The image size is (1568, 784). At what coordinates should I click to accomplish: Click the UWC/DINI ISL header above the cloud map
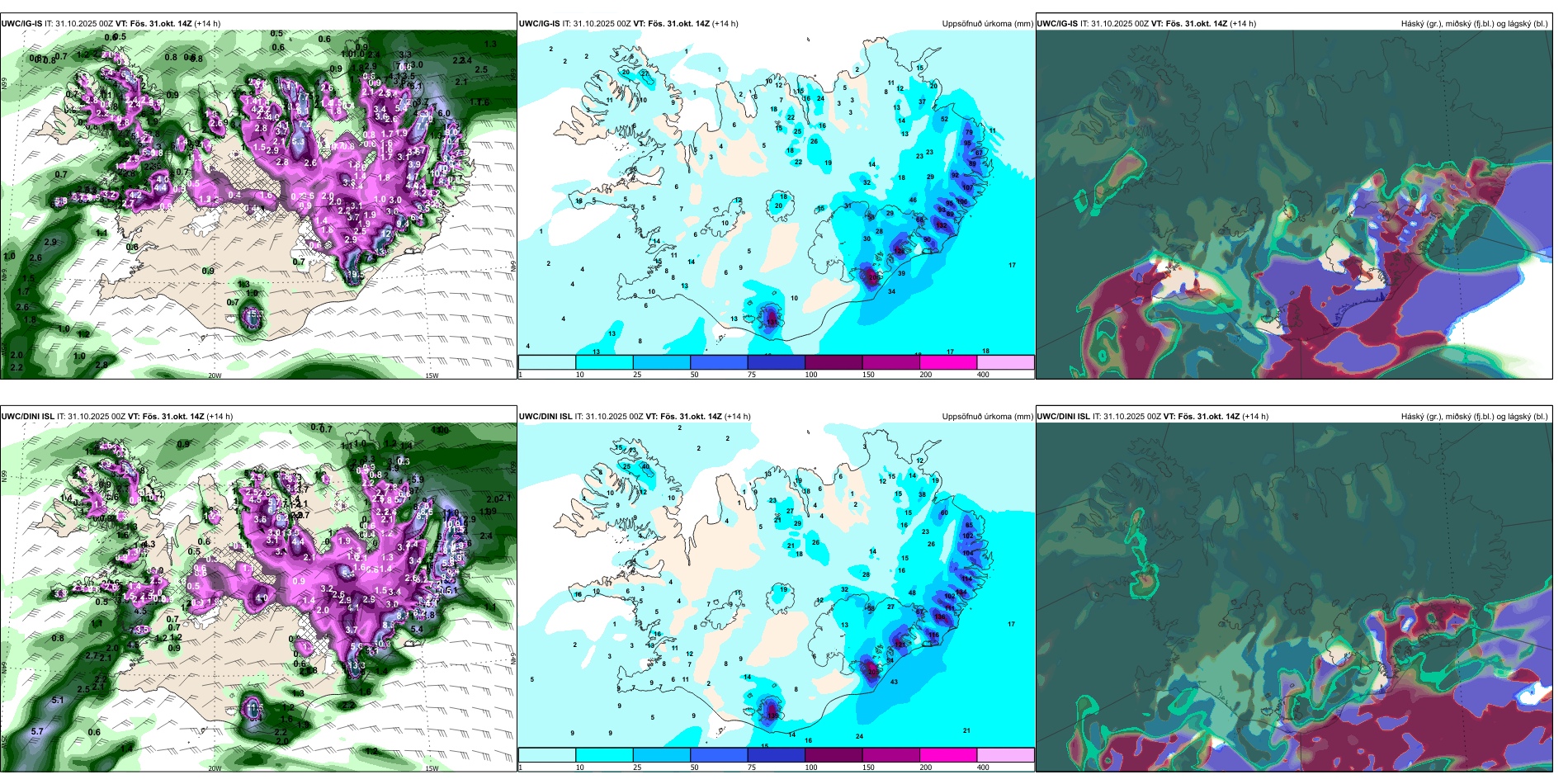coord(1153,417)
